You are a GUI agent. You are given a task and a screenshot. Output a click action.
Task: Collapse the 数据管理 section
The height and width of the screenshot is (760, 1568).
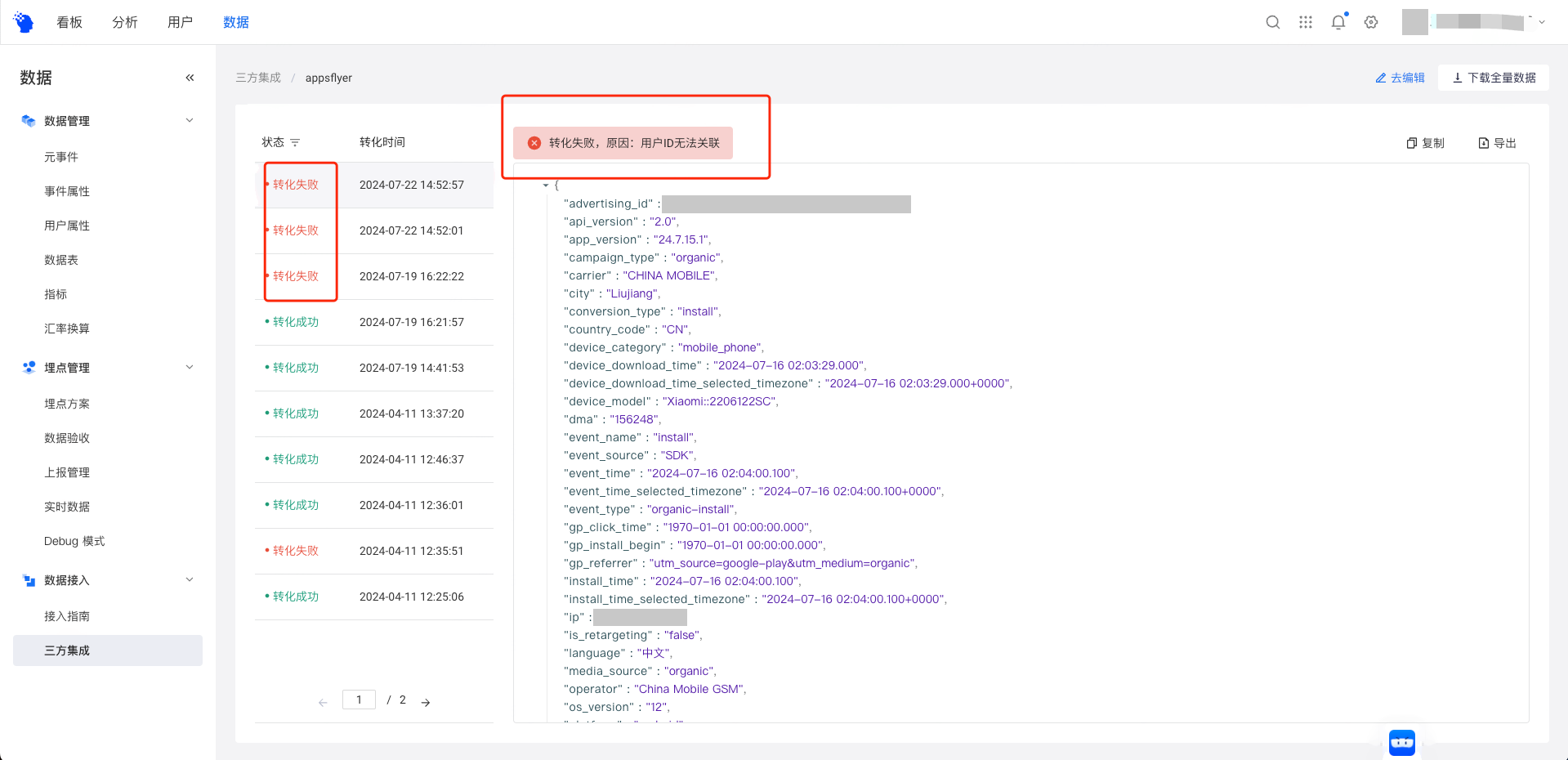[x=190, y=120]
